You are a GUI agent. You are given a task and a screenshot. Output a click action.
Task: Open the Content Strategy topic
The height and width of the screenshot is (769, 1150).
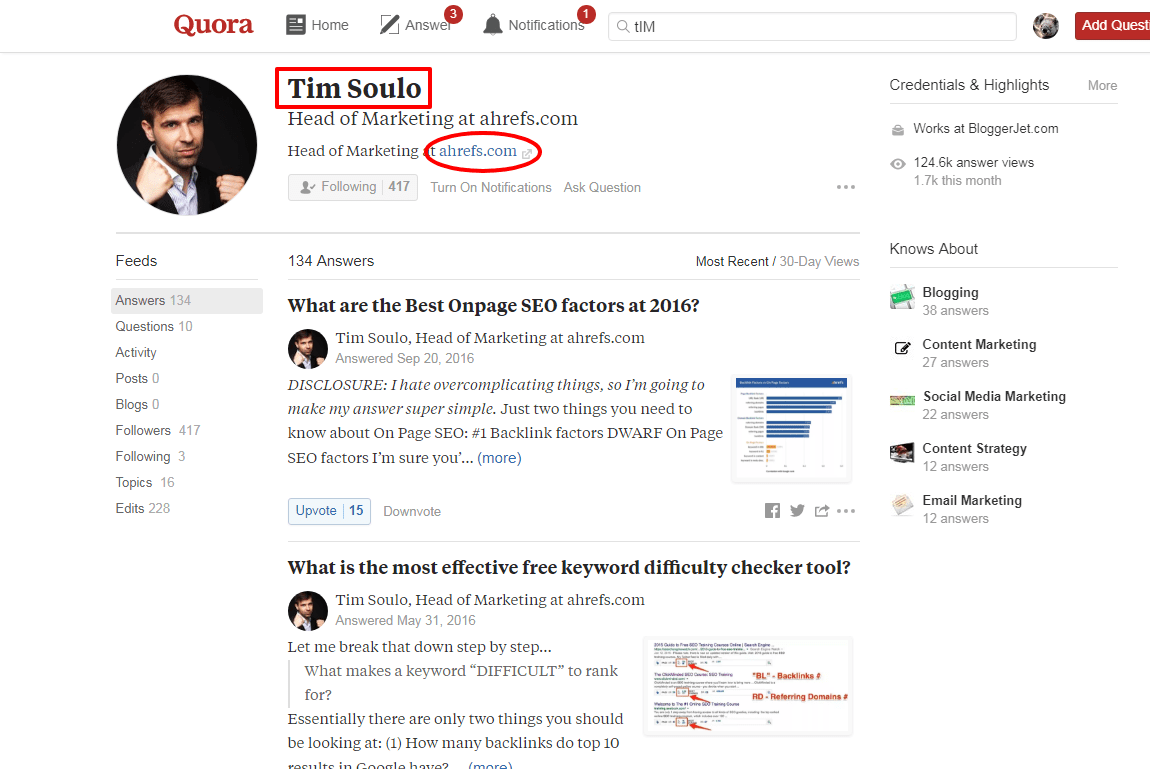click(975, 449)
